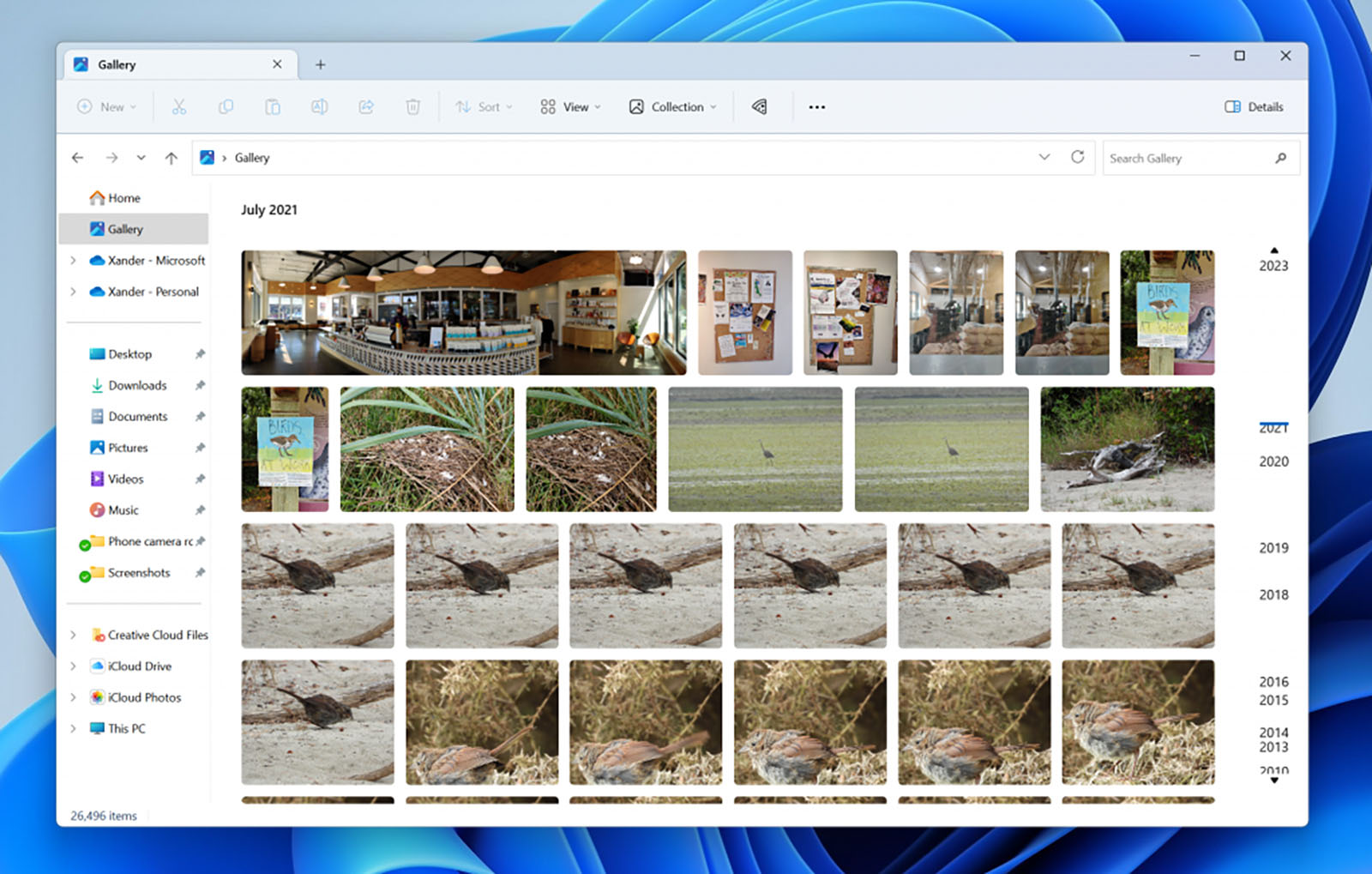Open the View options dropdown

569,106
